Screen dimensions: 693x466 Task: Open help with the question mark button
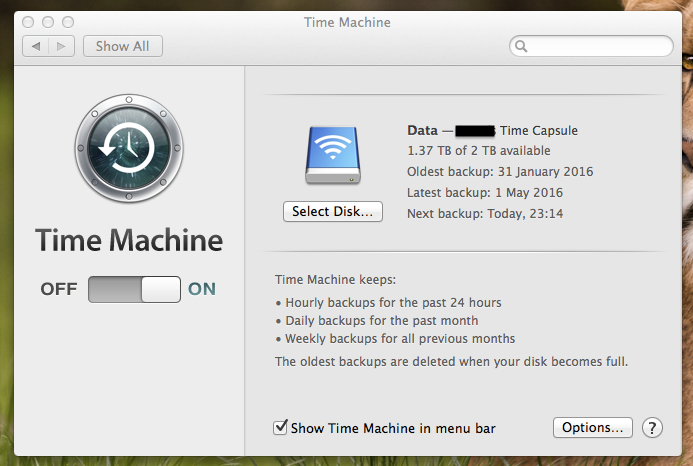pyautogui.click(x=652, y=428)
